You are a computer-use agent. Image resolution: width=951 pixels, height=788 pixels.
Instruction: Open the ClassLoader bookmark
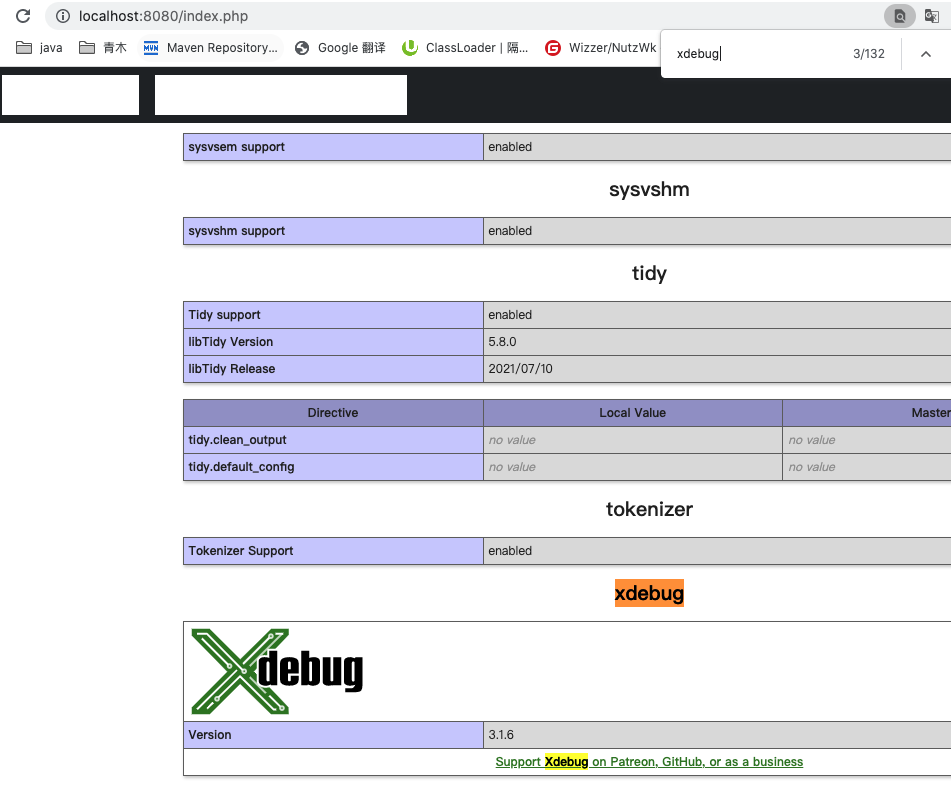click(x=465, y=48)
